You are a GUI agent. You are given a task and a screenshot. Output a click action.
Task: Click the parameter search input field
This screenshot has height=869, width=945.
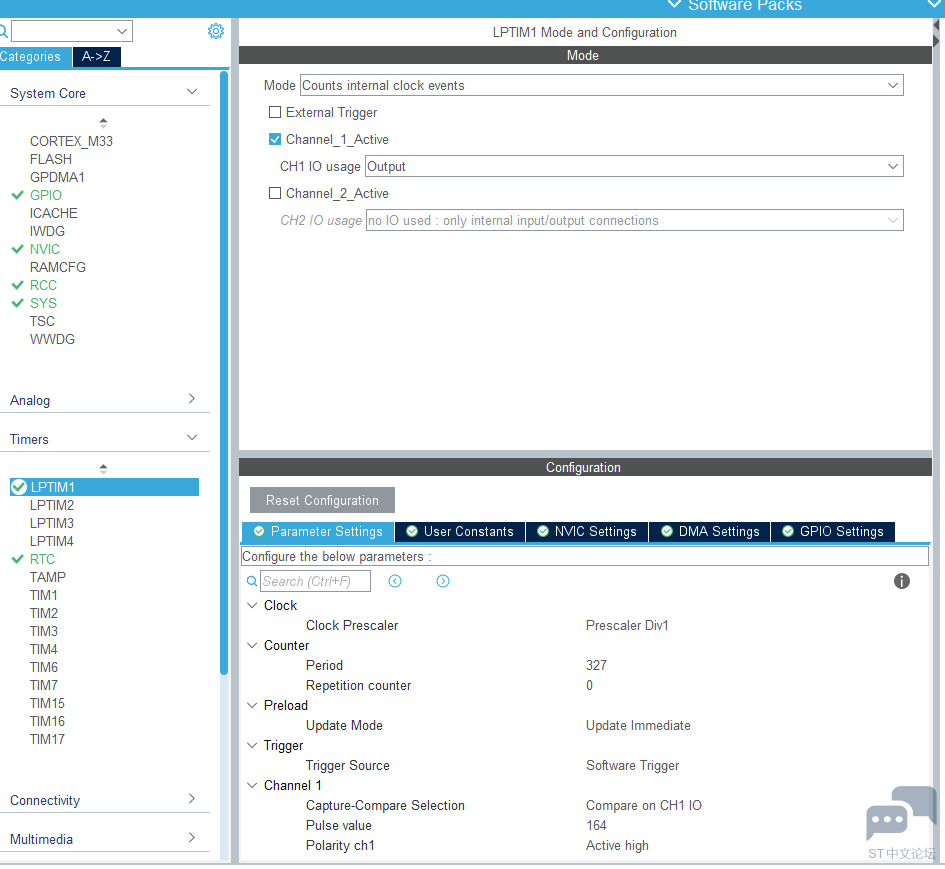(315, 581)
